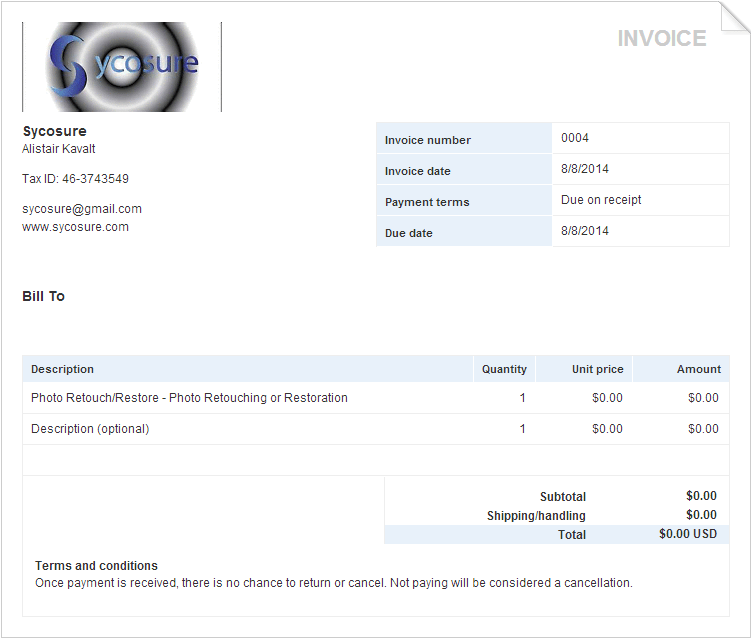Screen dimensions: 753x641
Task: Click amount in Description (optional) row
Action: coord(703,429)
